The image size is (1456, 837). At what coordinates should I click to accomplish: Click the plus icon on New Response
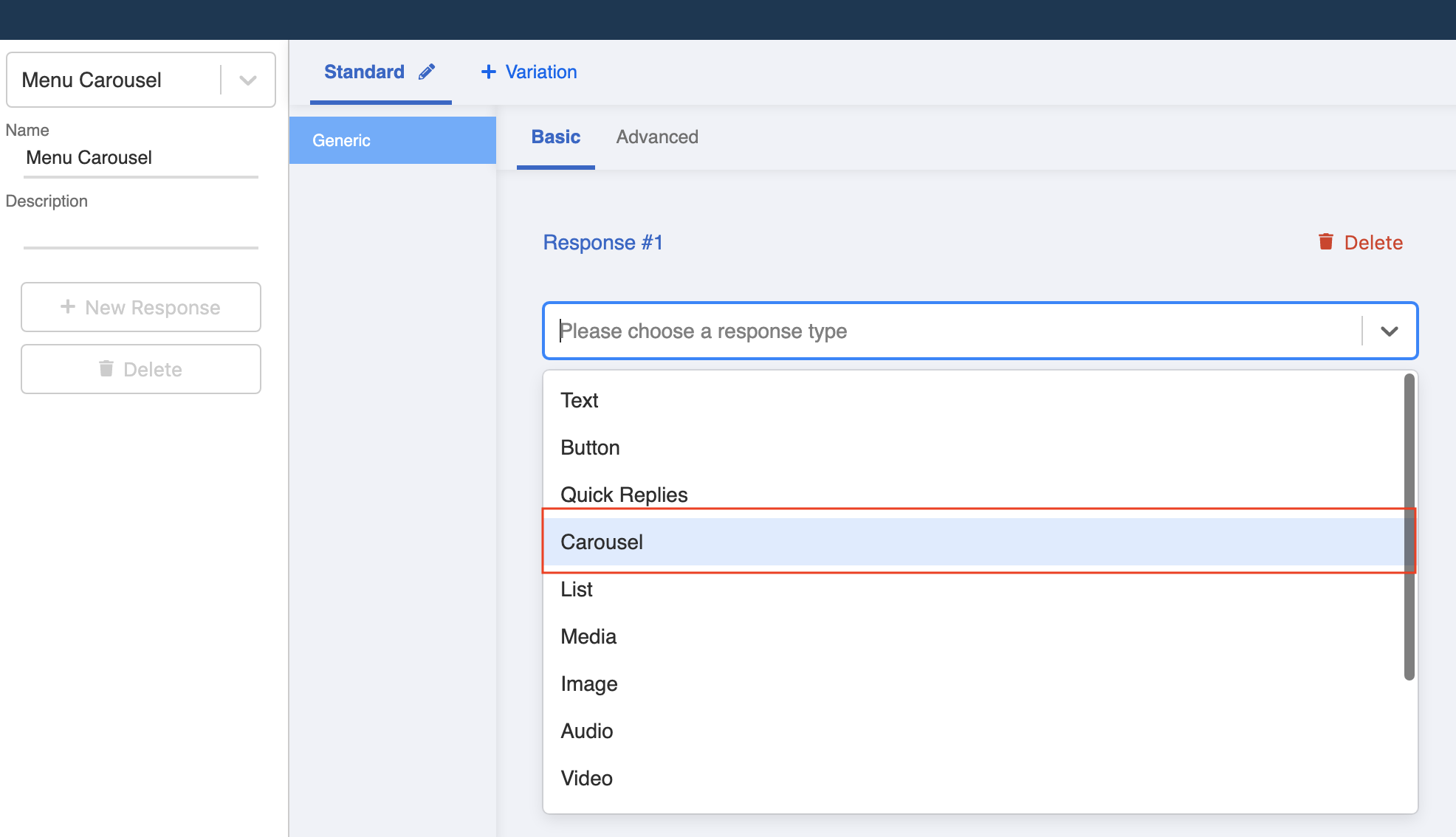pyautogui.click(x=68, y=307)
